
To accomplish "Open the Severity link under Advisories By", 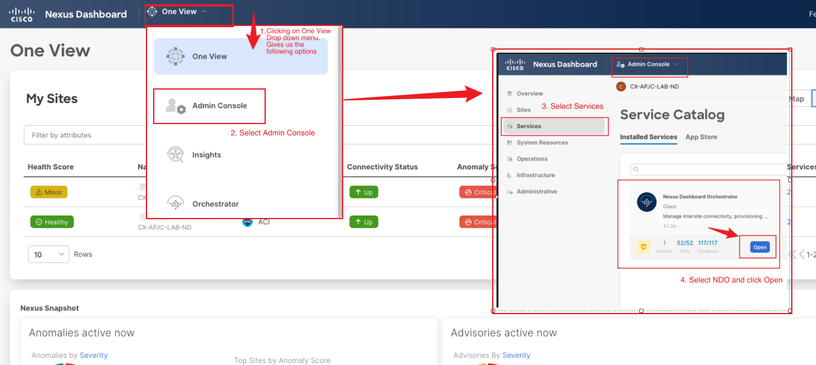I will (x=516, y=355).
